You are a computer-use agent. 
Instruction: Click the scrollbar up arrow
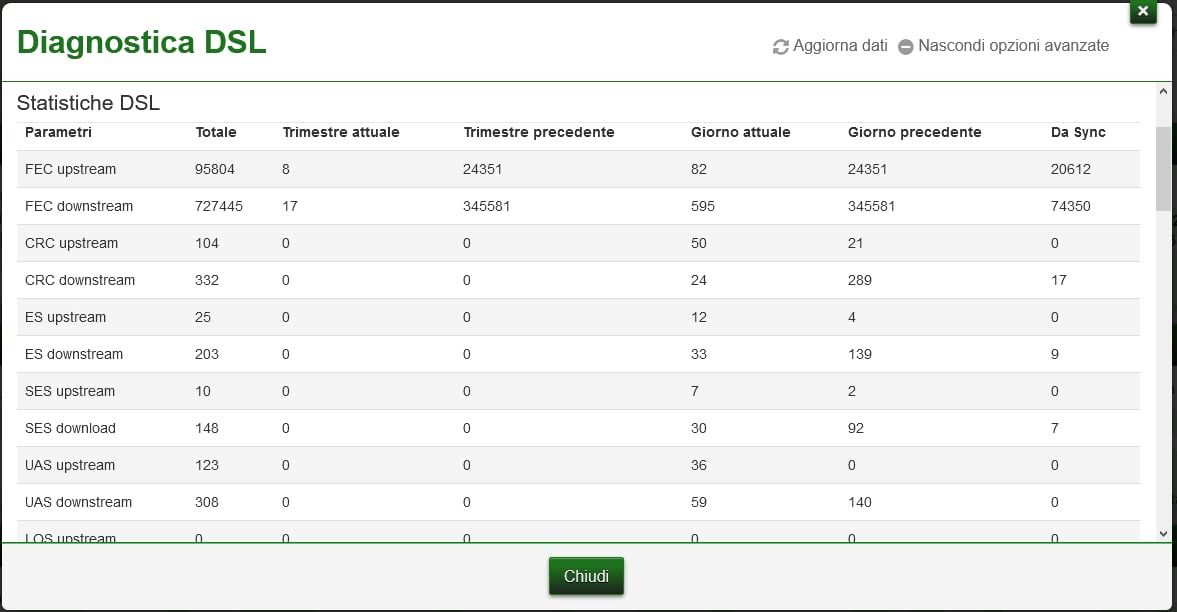click(1163, 92)
